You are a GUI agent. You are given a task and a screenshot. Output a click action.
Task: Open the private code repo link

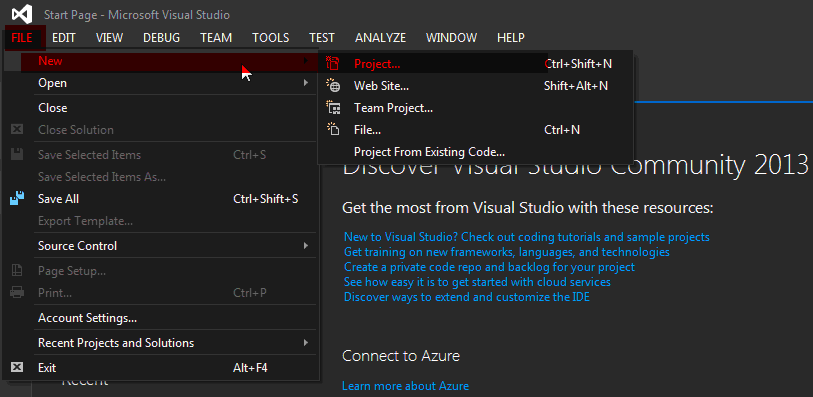pos(489,267)
